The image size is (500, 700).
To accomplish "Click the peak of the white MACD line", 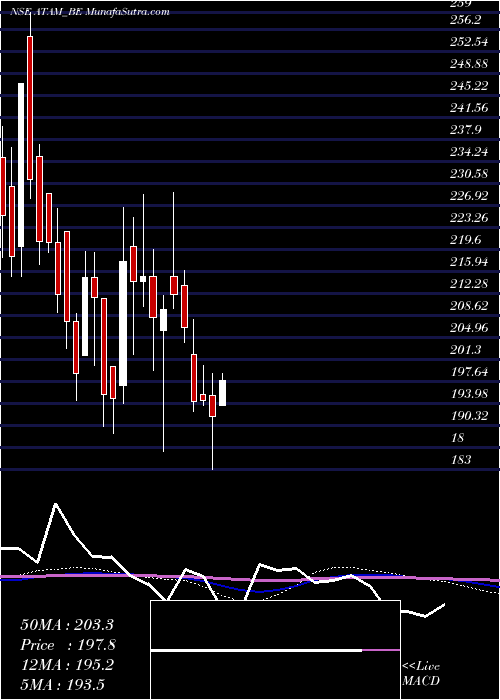I will pyautogui.click(x=55, y=504).
